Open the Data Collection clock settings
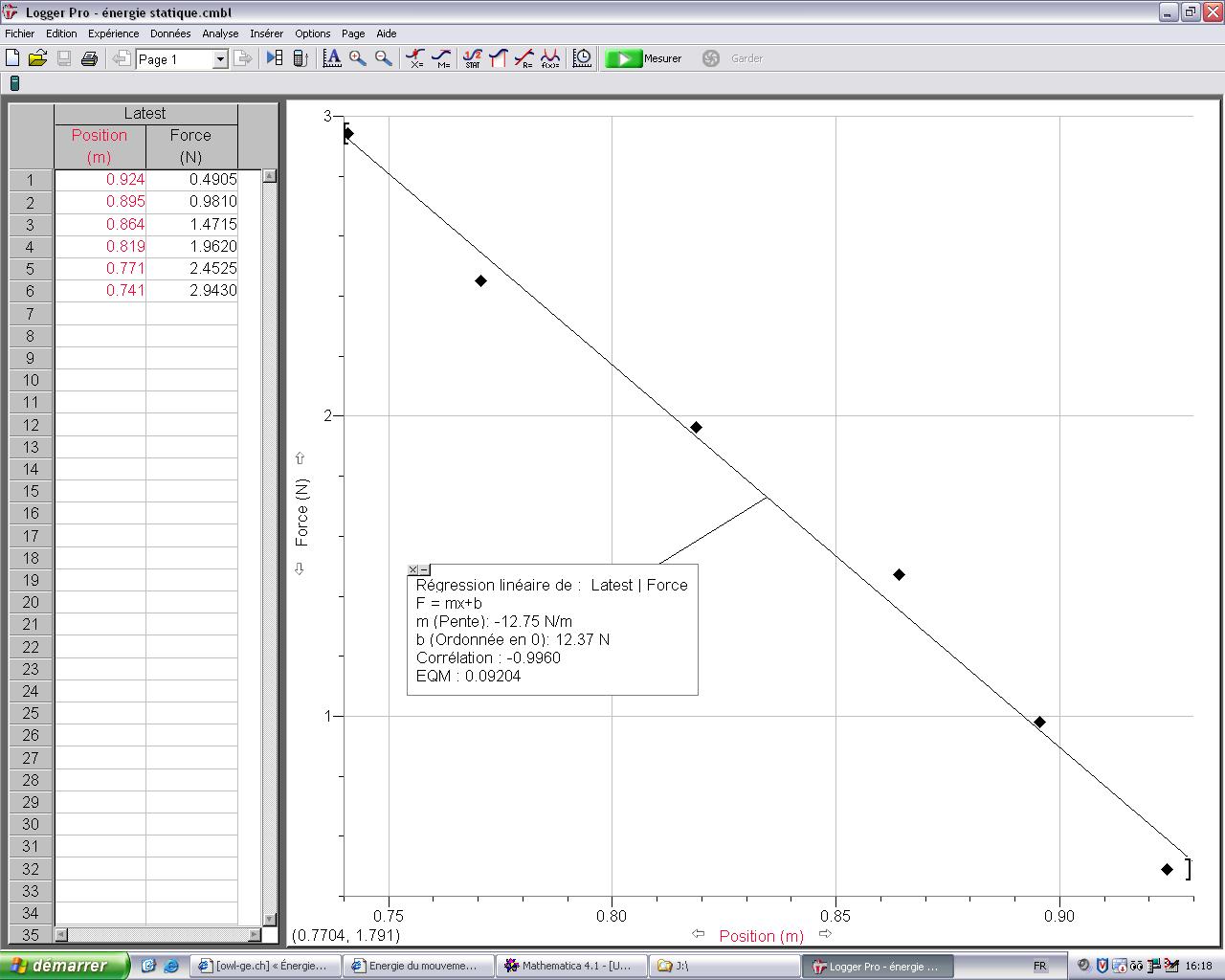This screenshot has width=1225, height=980. 582,58
